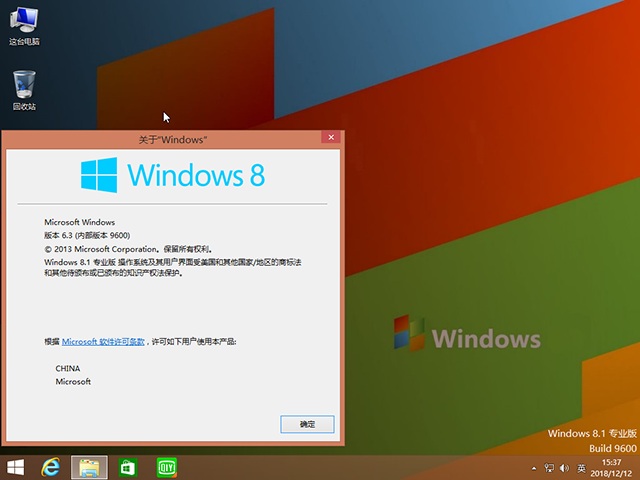The image size is (640, 480).
Task: Open File Explorer in the taskbar
Action: point(89,467)
